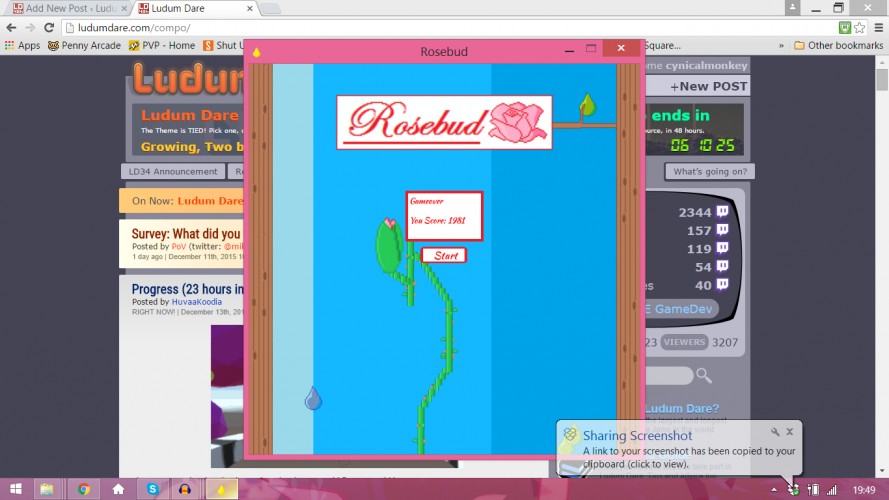This screenshot has height=500, width=889.
Task: Click the address bar URL field
Action: [448, 27]
